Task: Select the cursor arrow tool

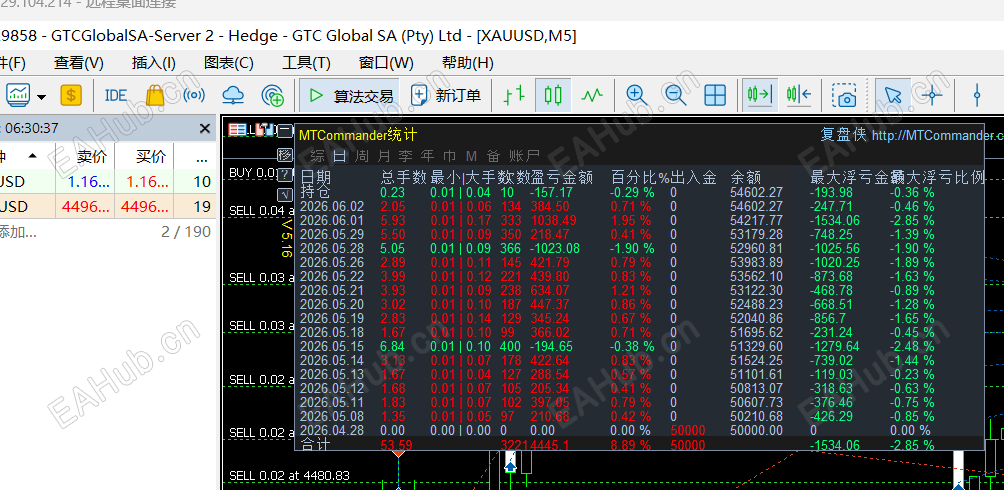Action: [892, 95]
